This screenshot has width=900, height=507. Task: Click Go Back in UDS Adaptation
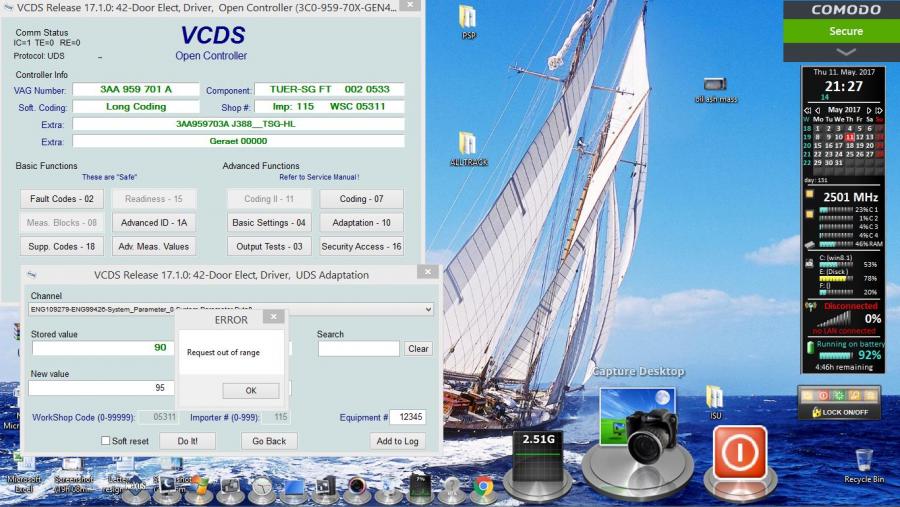[269, 441]
